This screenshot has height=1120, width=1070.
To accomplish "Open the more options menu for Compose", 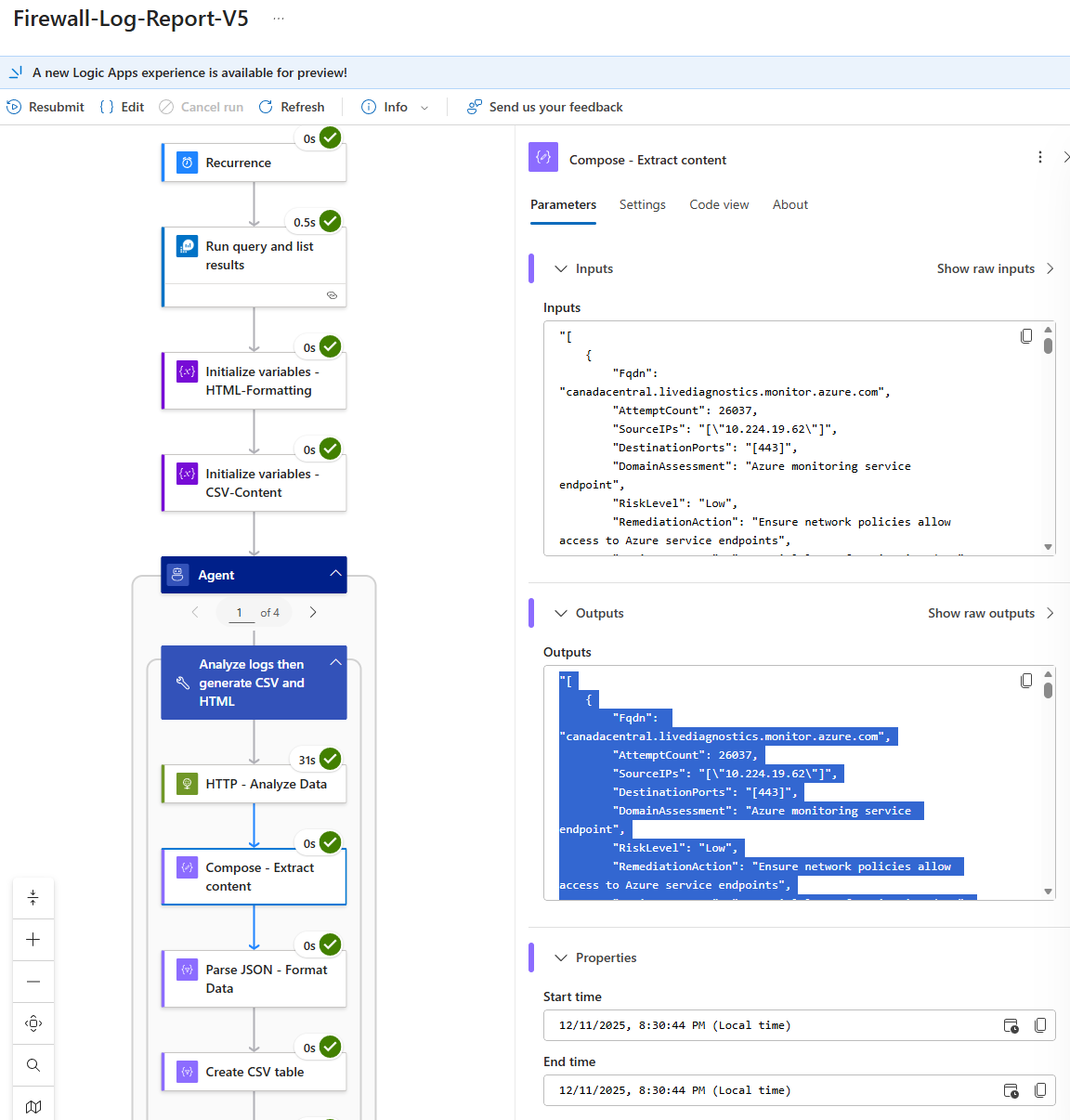I will coord(1040,158).
